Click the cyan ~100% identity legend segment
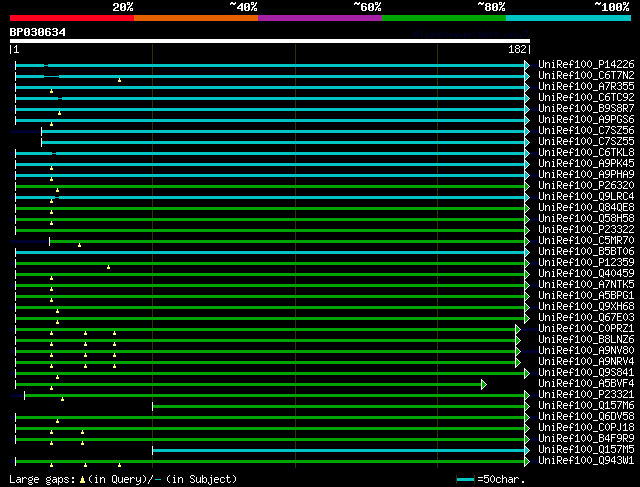This screenshot has width=640, height=487. (x=569, y=18)
